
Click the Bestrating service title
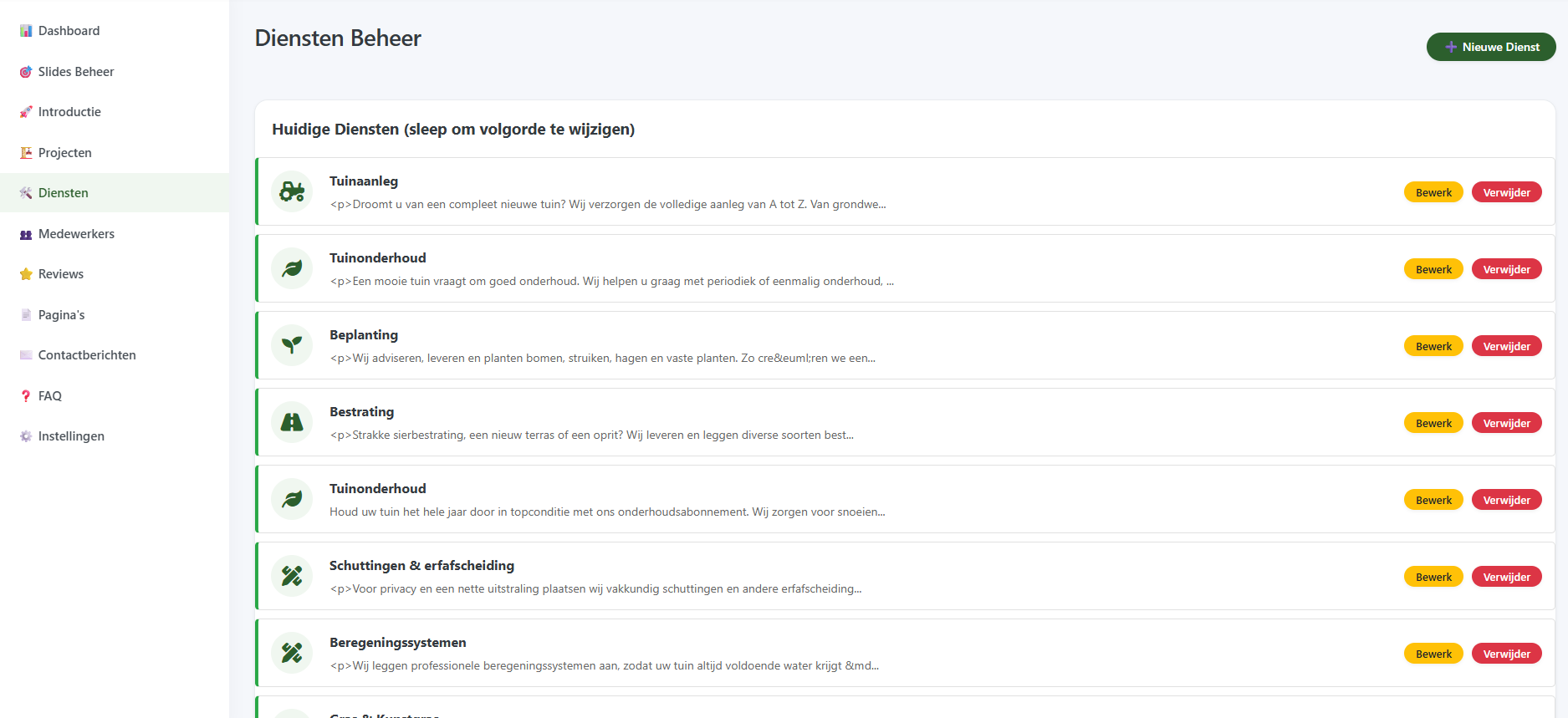(361, 412)
